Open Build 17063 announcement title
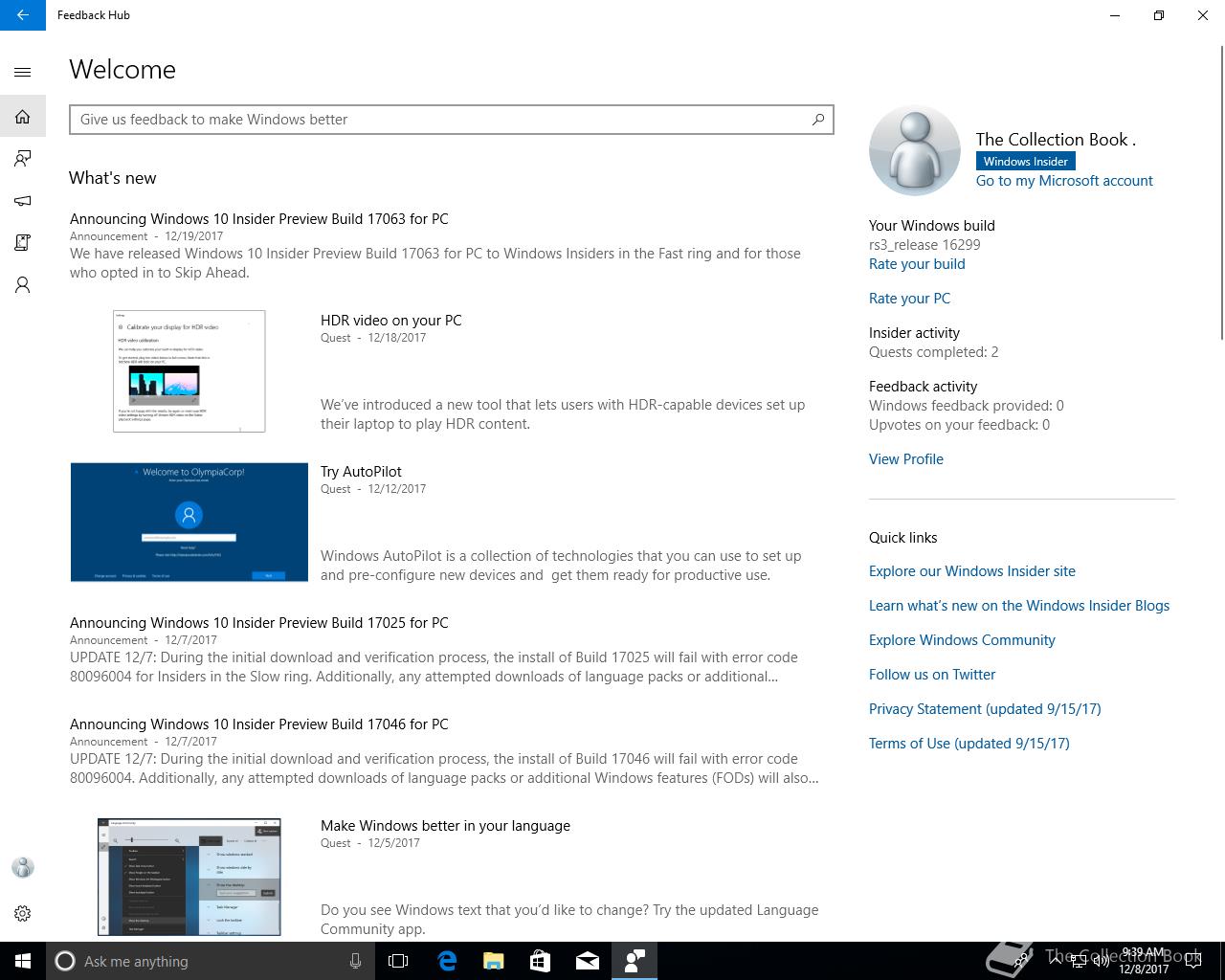The image size is (1225, 980). click(259, 219)
